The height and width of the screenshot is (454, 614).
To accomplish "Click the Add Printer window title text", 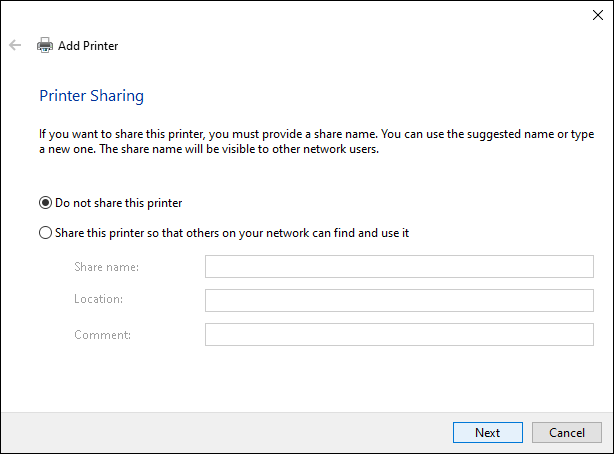I will tap(88, 46).
